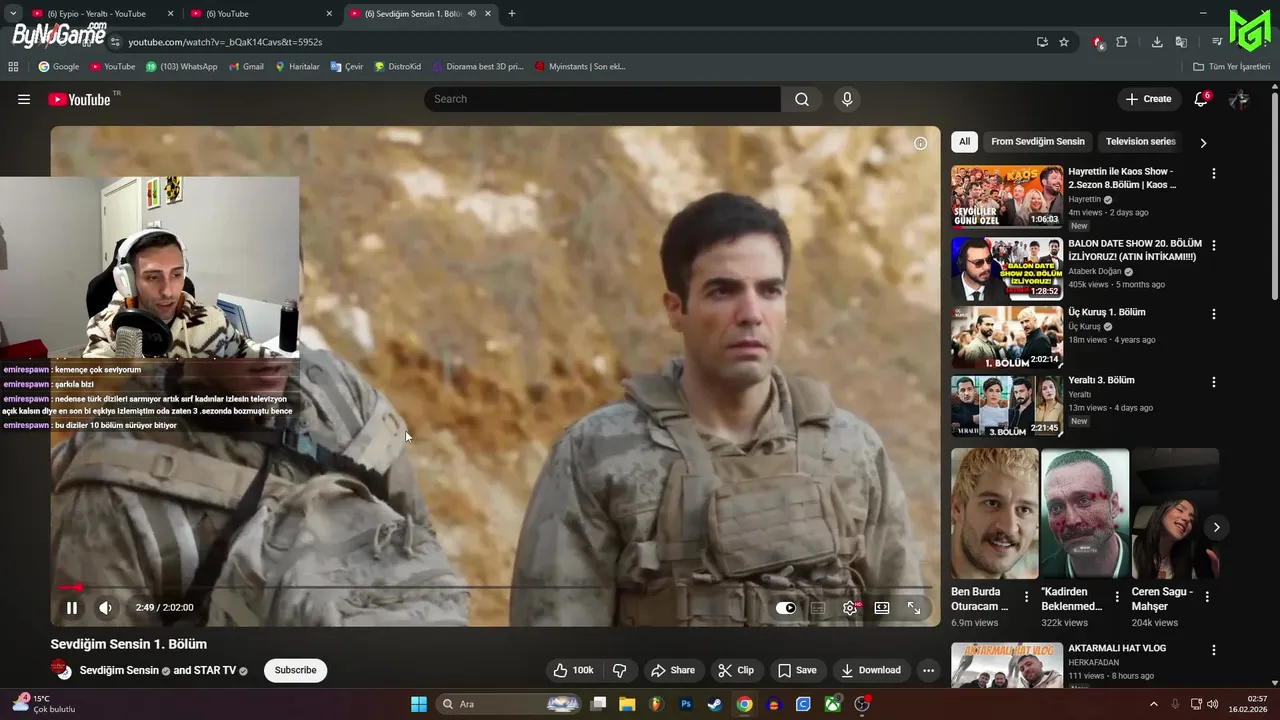Open a new browser tab
Image resolution: width=1280 pixels, height=720 pixels.
[x=512, y=14]
